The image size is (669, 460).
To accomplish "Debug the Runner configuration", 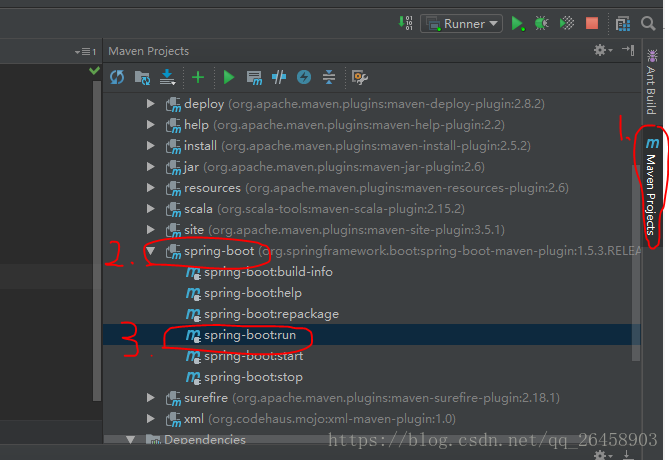I will (x=541, y=23).
